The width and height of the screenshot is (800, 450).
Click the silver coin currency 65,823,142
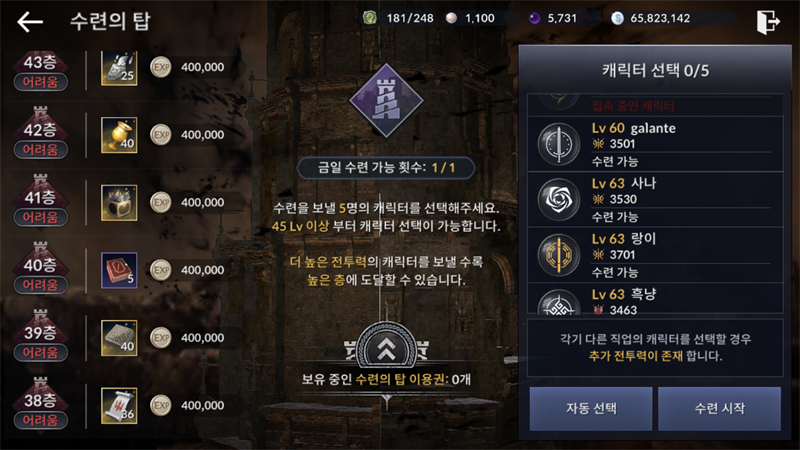(x=651, y=18)
